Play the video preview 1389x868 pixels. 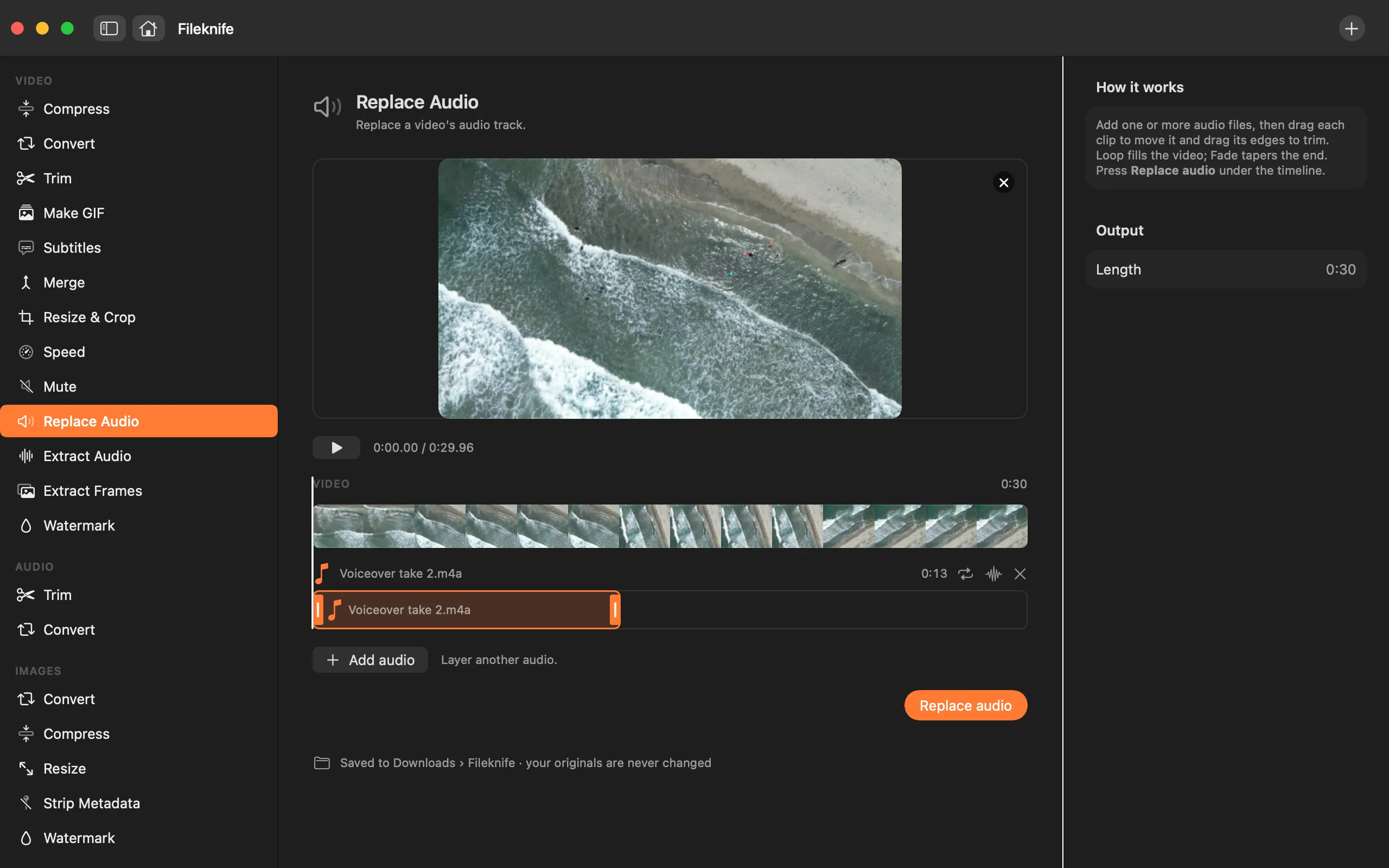pyautogui.click(x=336, y=448)
